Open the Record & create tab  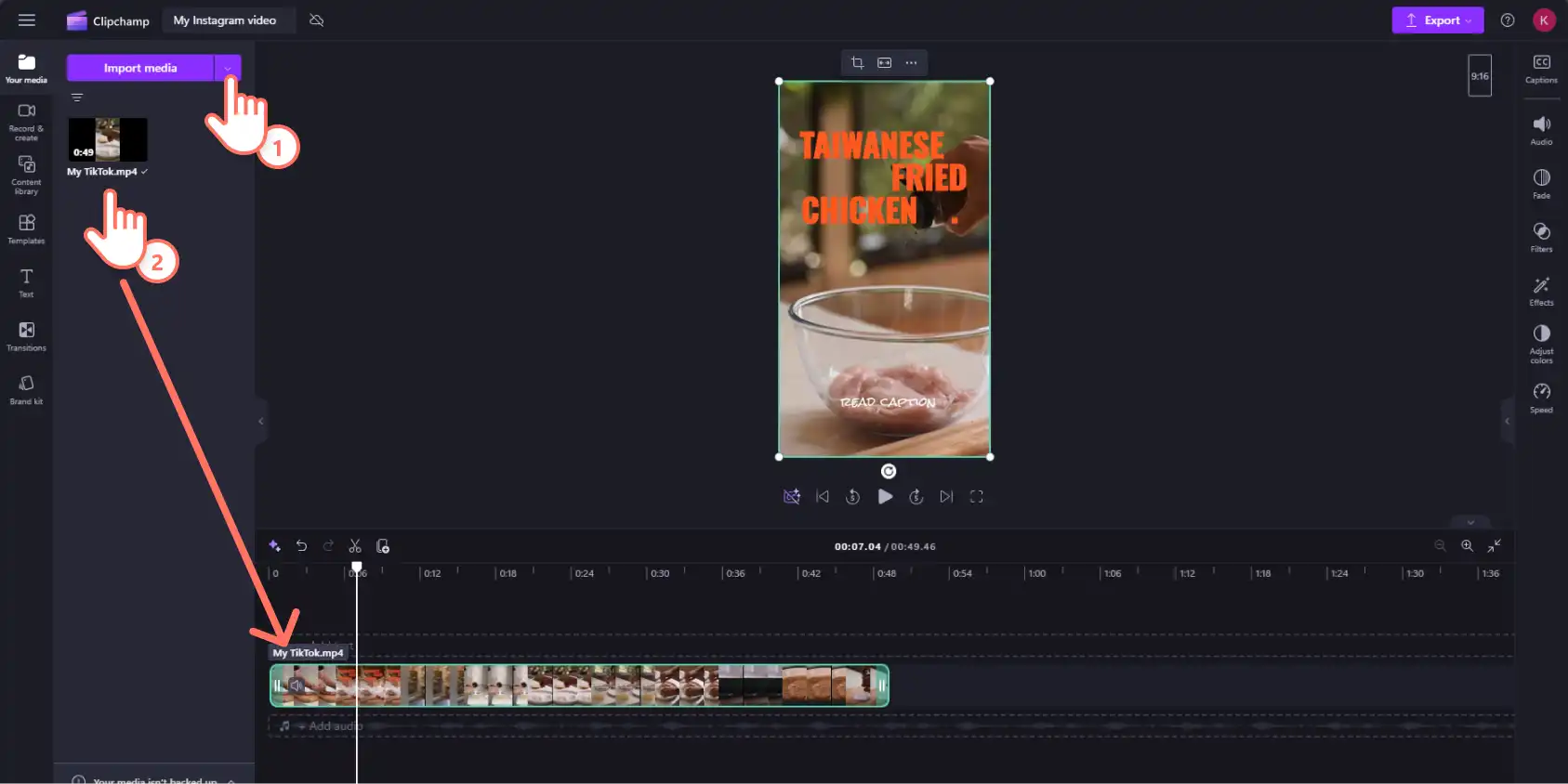(x=26, y=122)
